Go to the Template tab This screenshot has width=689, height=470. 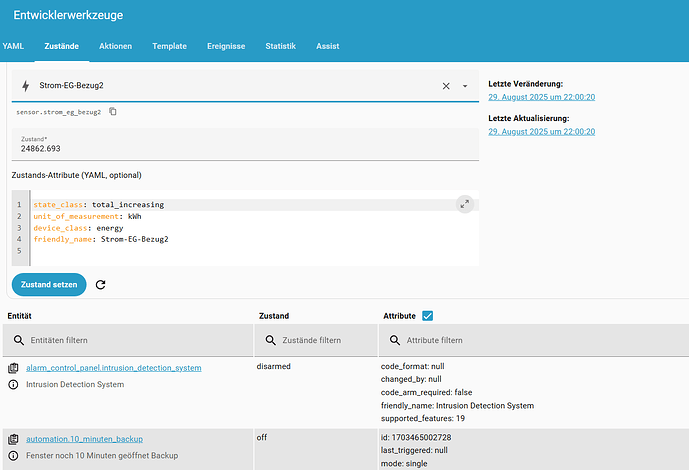(x=169, y=46)
